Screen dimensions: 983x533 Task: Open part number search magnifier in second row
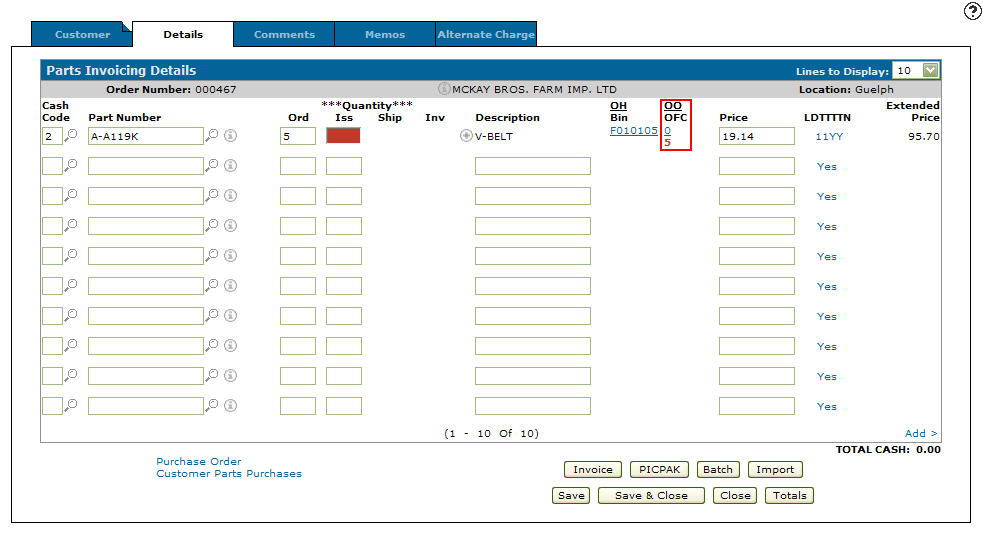213,164
